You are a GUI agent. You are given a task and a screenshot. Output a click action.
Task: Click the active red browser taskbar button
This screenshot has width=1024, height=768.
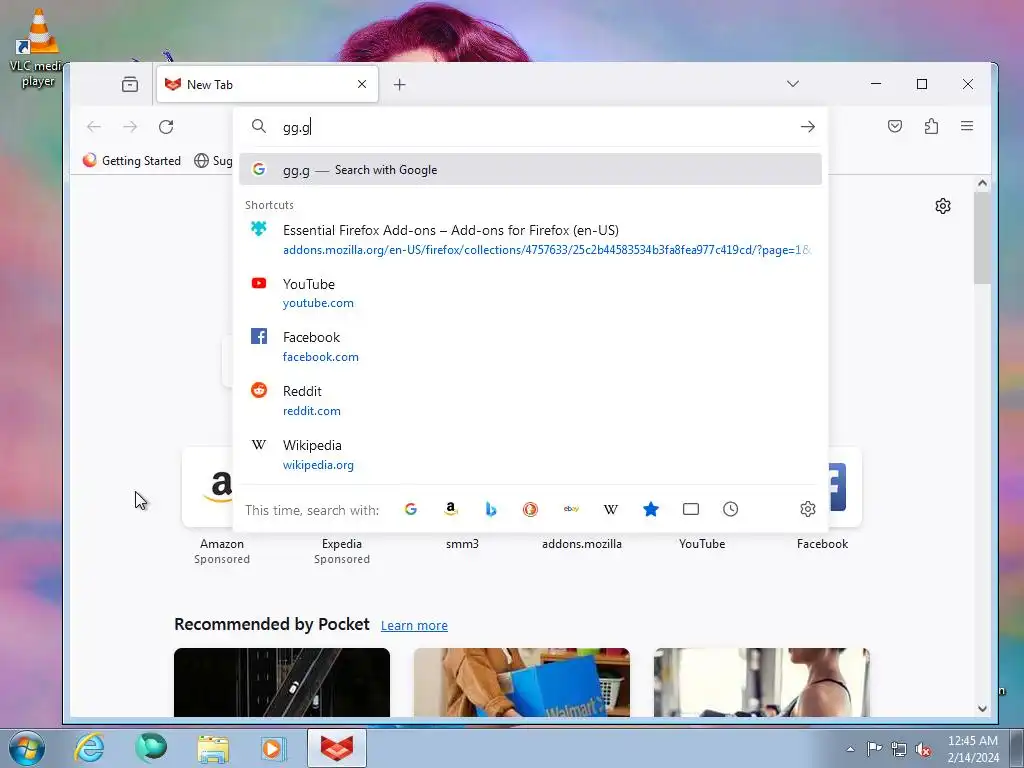(x=337, y=748)
